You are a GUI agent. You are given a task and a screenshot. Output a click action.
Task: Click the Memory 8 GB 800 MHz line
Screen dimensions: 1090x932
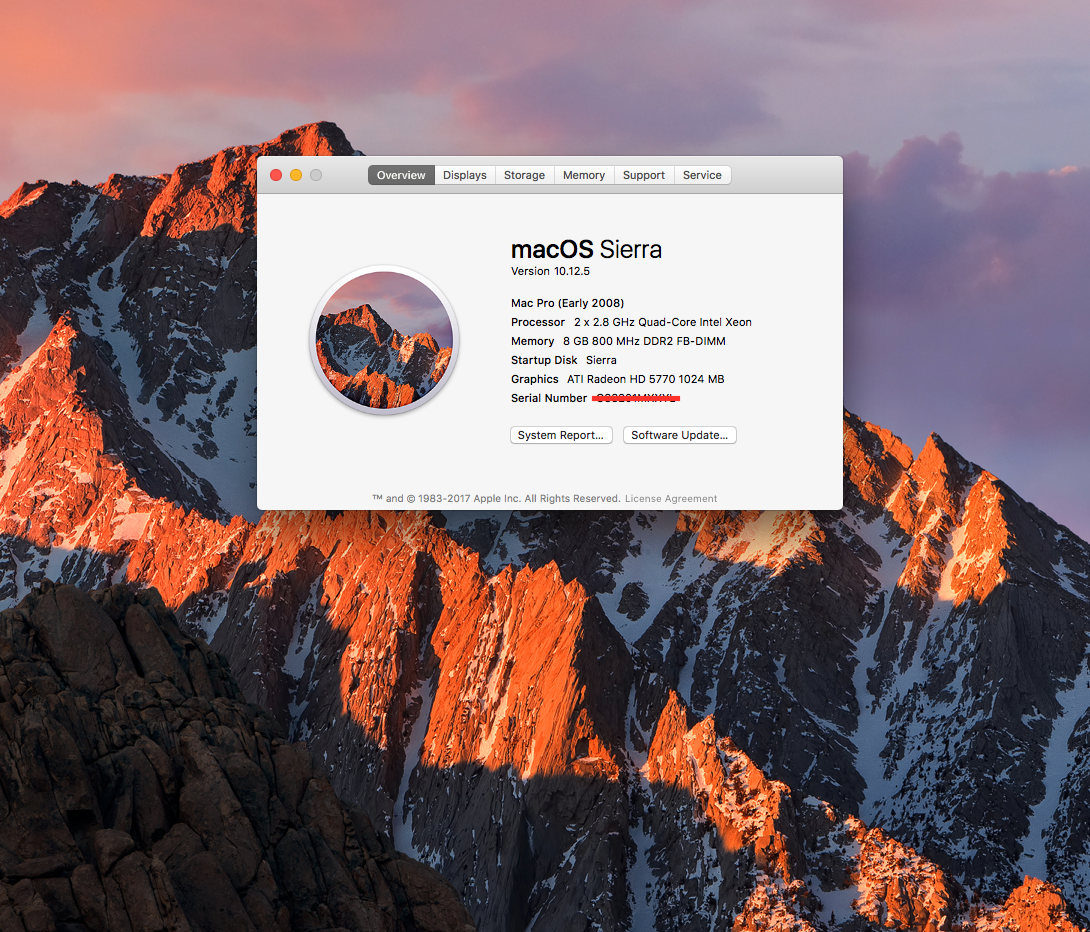tap(618, 341)
